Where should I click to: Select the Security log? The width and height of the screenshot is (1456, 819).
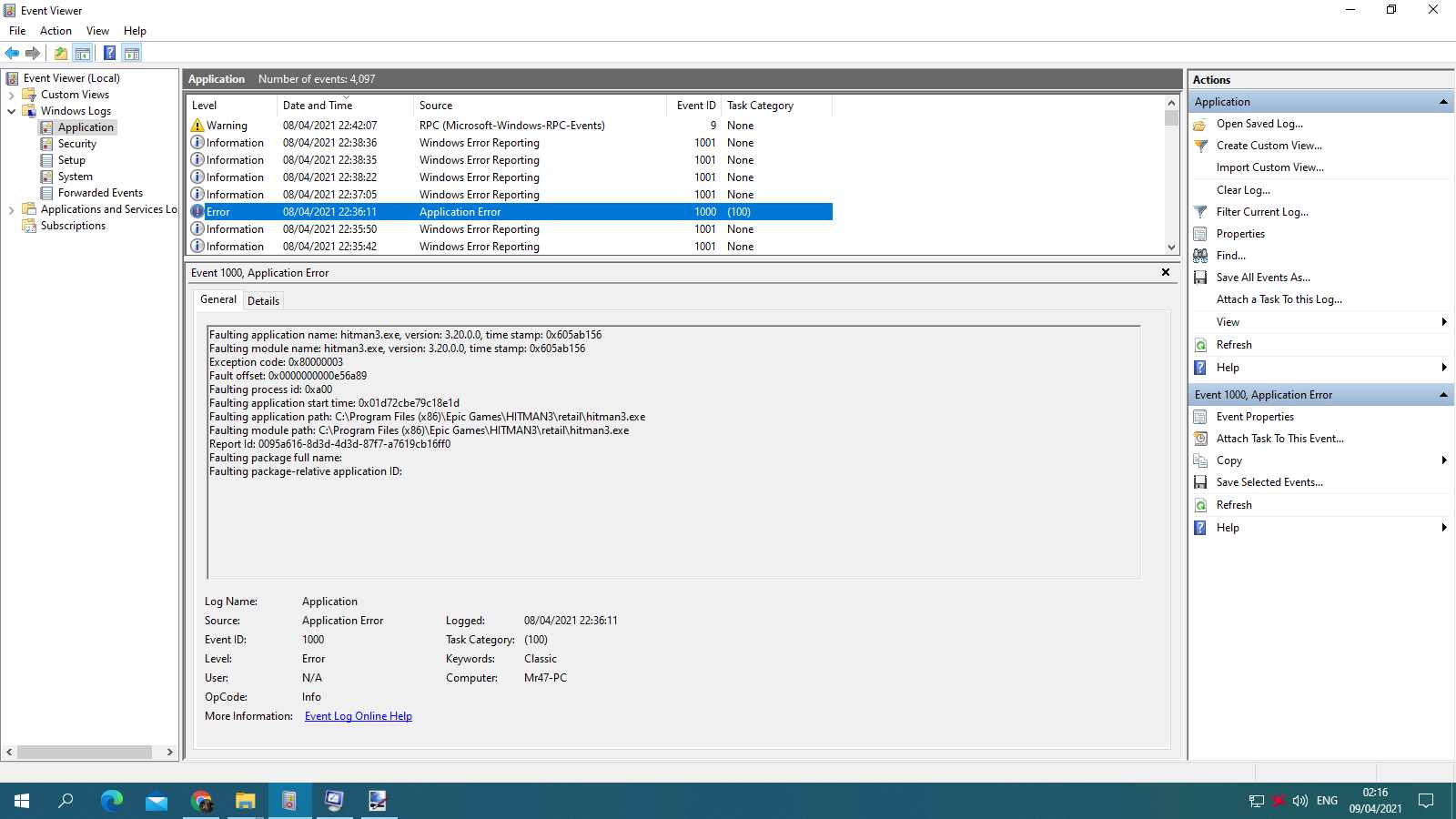(x=76, y=144)
